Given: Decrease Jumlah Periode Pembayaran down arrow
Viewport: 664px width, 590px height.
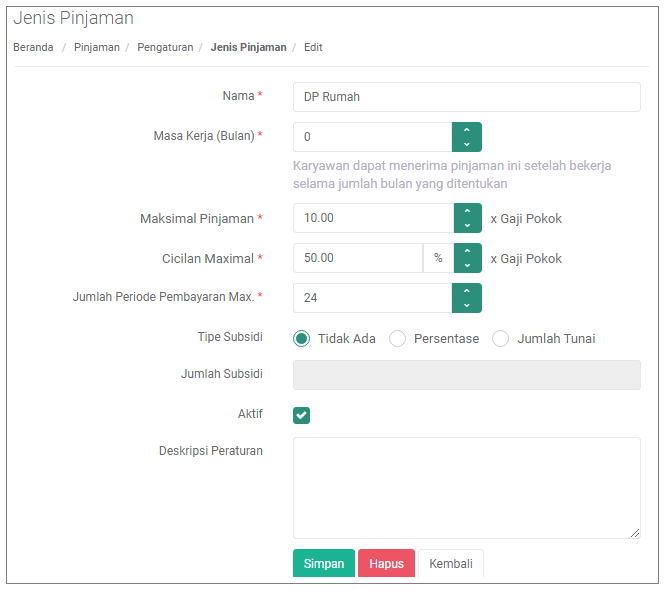Looking at the screenshot, I should point(467,305).
